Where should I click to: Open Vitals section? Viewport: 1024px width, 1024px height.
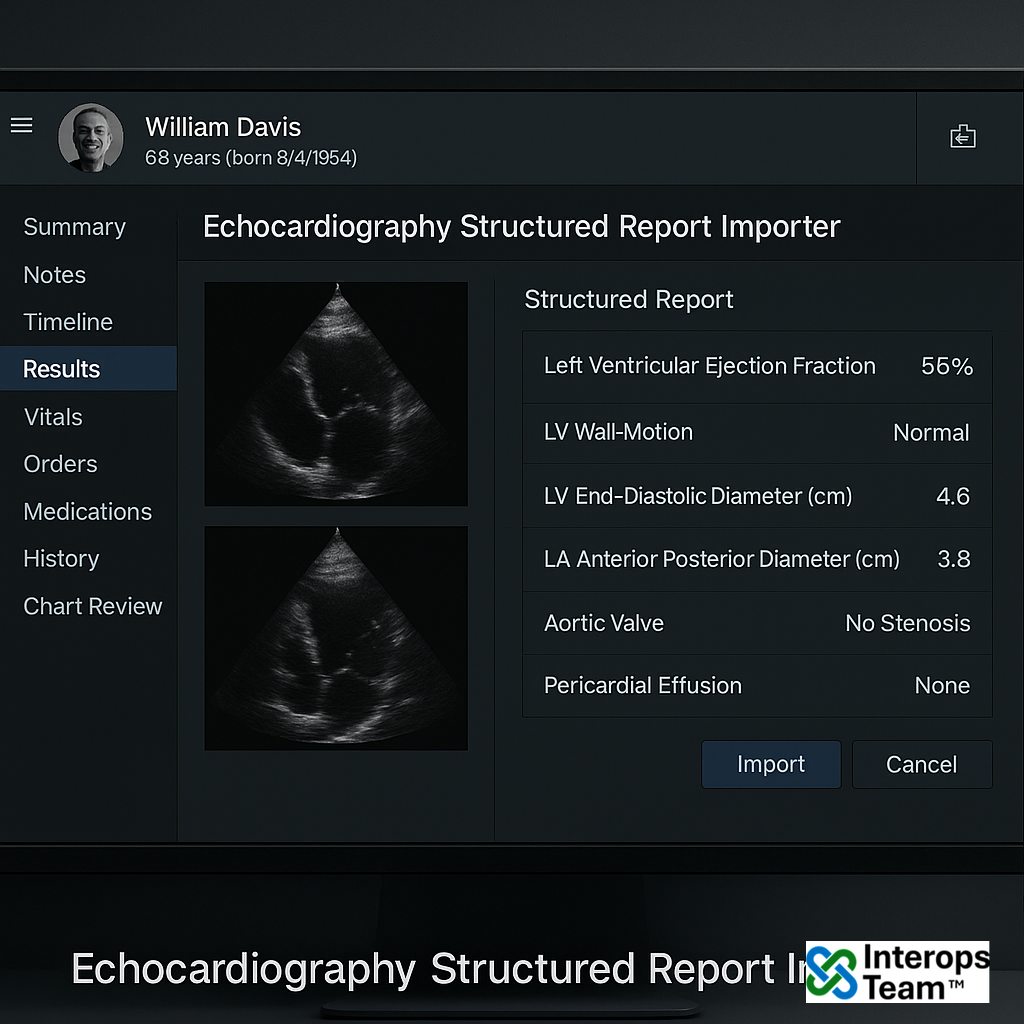tap(53, 417)
